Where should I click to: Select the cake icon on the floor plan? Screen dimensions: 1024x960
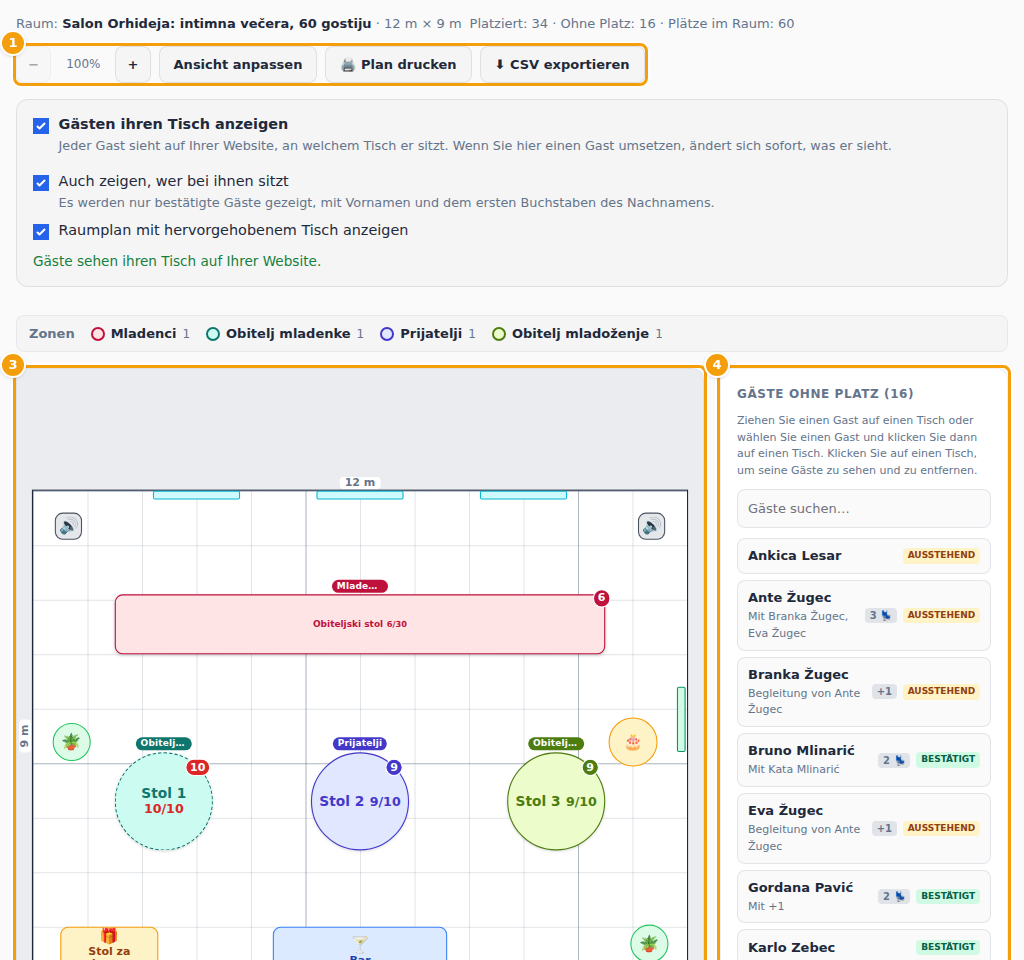coord(633,742)
